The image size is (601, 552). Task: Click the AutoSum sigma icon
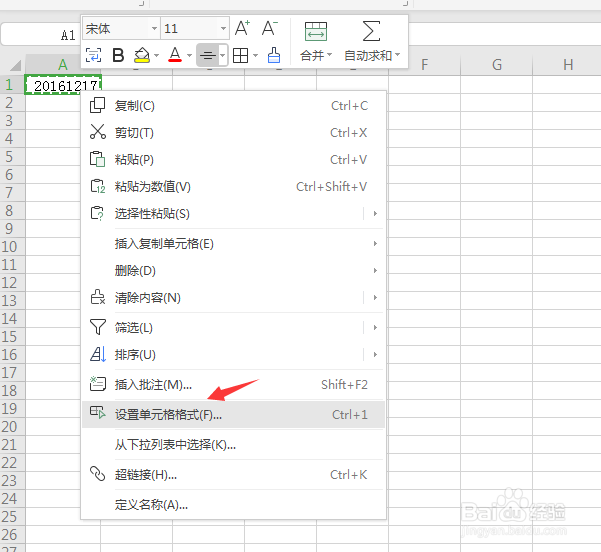(x=371, y=31)
